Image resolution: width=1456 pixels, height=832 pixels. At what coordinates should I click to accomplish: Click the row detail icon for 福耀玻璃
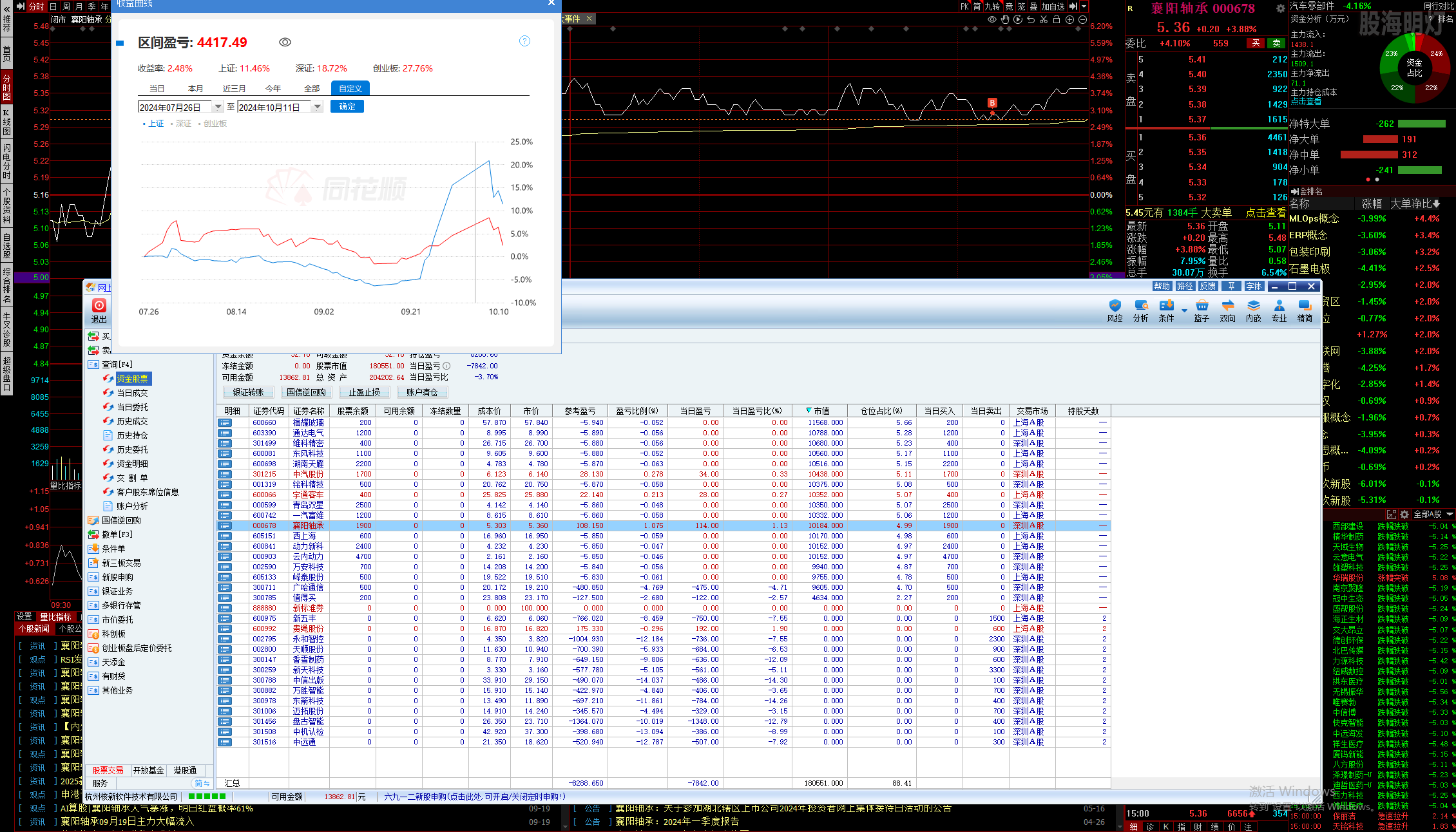pyautogui.click(x=224, y=423)
